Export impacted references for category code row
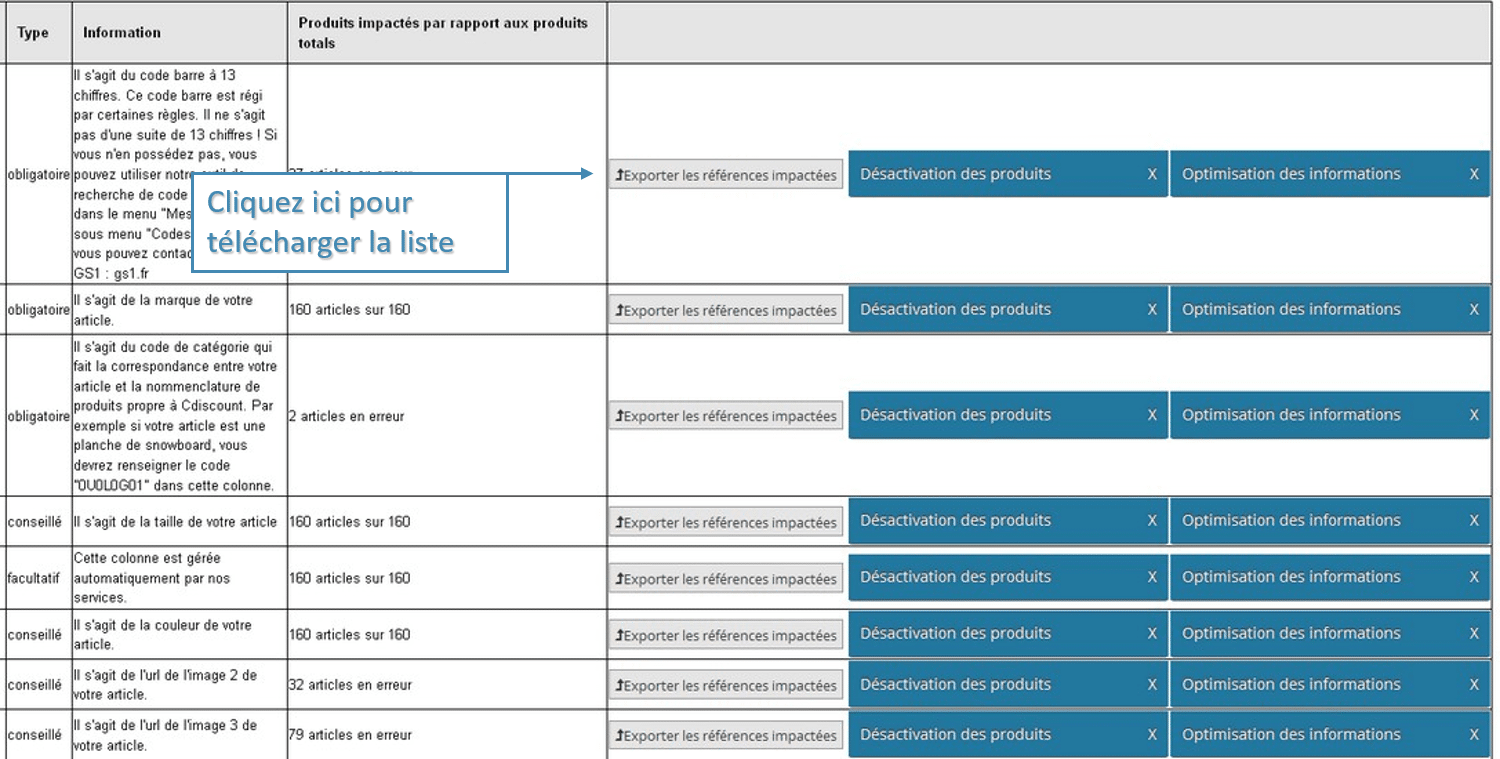The width and height of the screenshot is (1500, 759). pos(726,416)
